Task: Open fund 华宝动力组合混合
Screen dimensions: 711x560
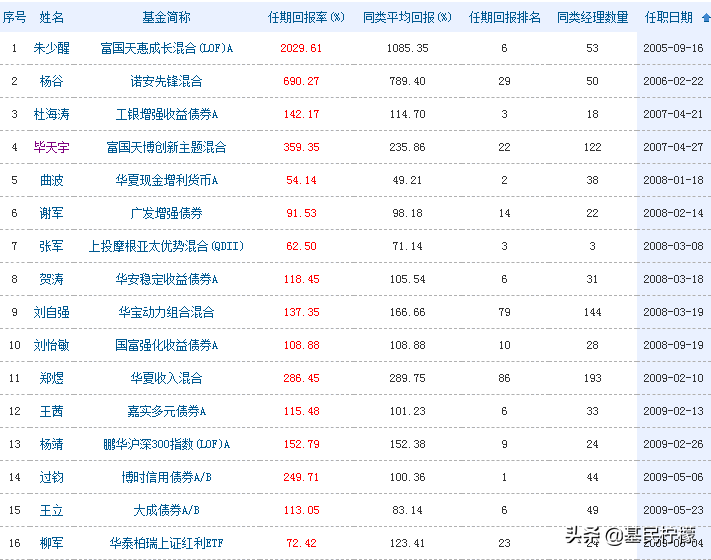Action: coord(166,312)
